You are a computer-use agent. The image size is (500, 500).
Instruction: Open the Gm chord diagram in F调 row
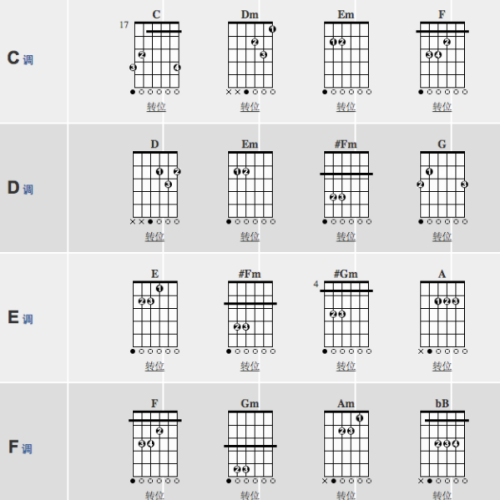tap(250, 442)
